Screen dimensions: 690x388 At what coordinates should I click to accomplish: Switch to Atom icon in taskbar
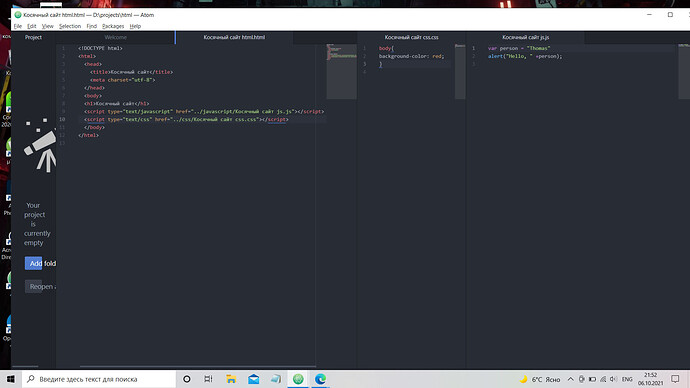pyautogui.click(x=298, y=379)
